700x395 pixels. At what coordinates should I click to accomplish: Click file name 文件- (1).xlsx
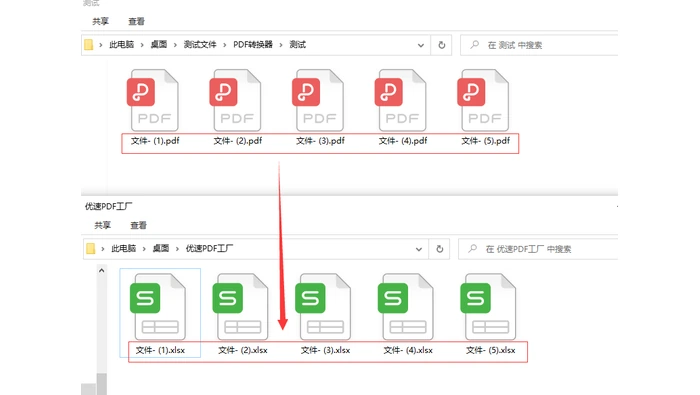(160, 350)
